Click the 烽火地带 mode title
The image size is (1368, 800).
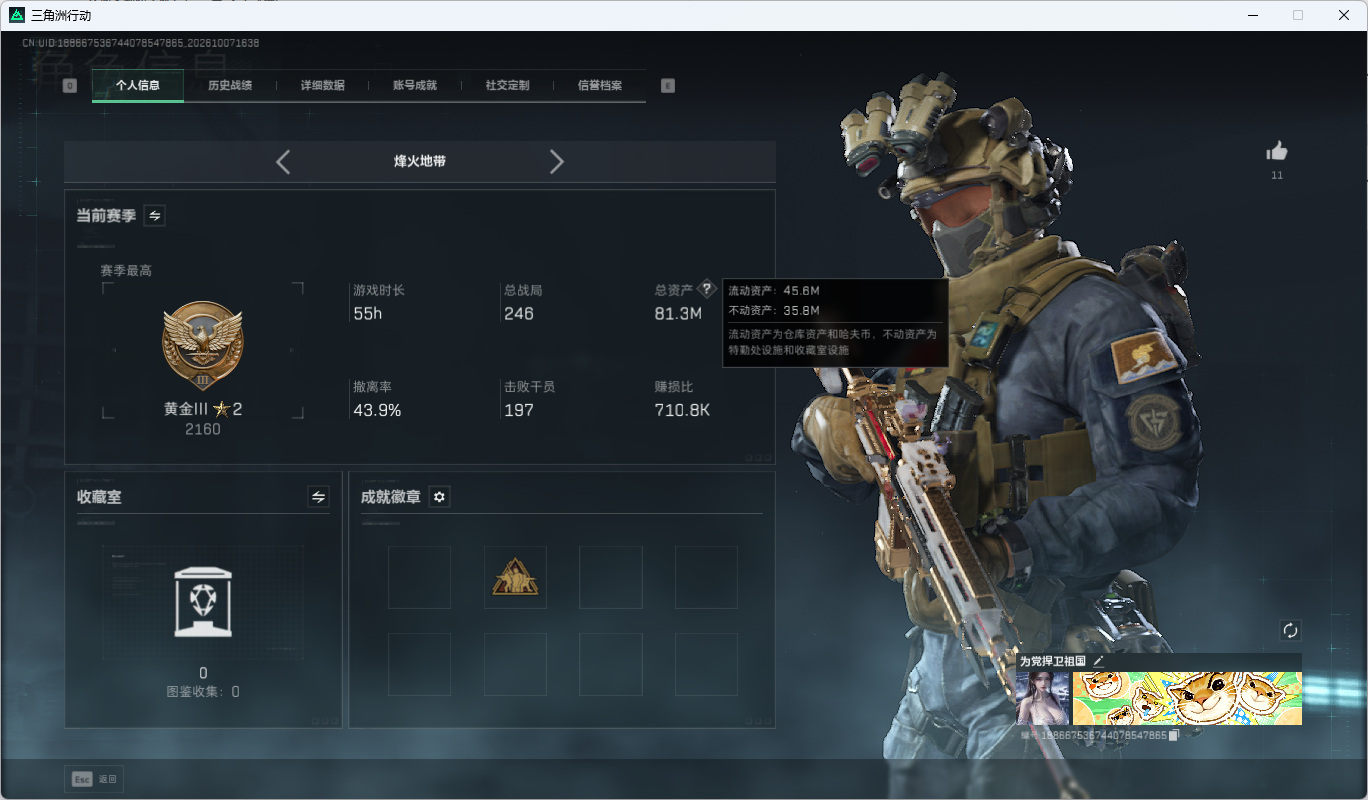(x=420, y=161)
